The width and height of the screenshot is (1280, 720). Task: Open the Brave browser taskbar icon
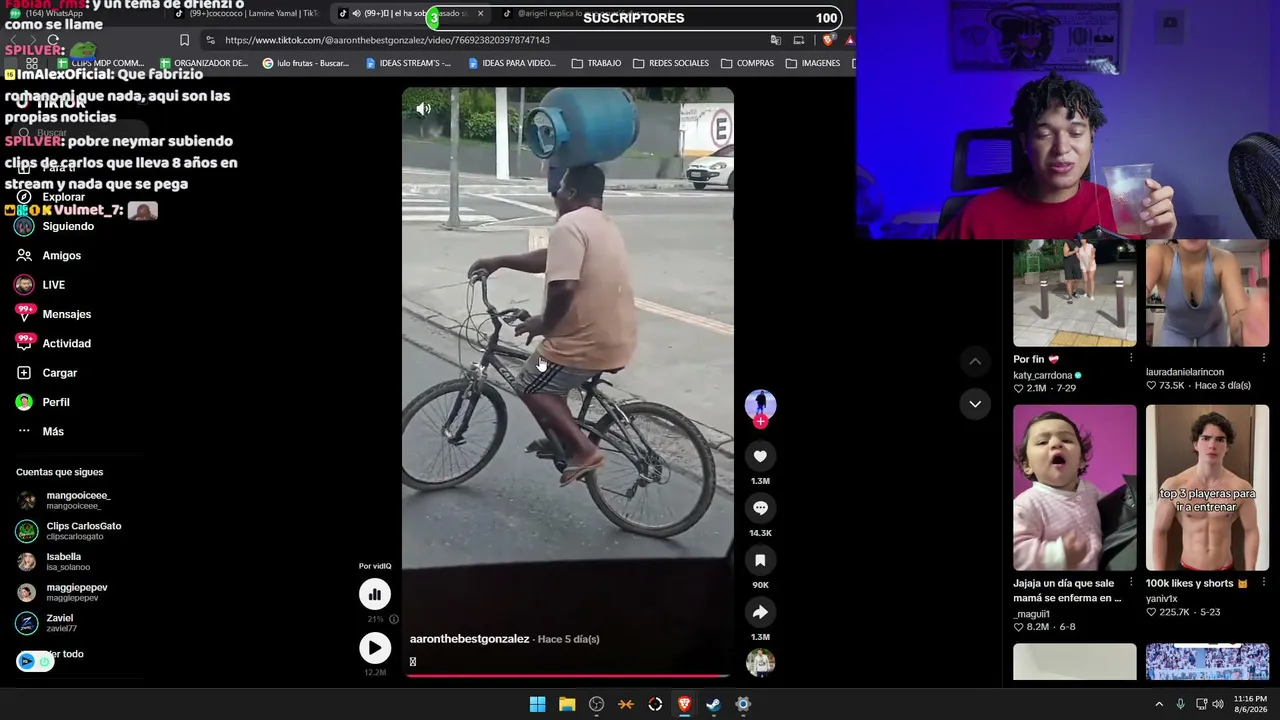685,704
